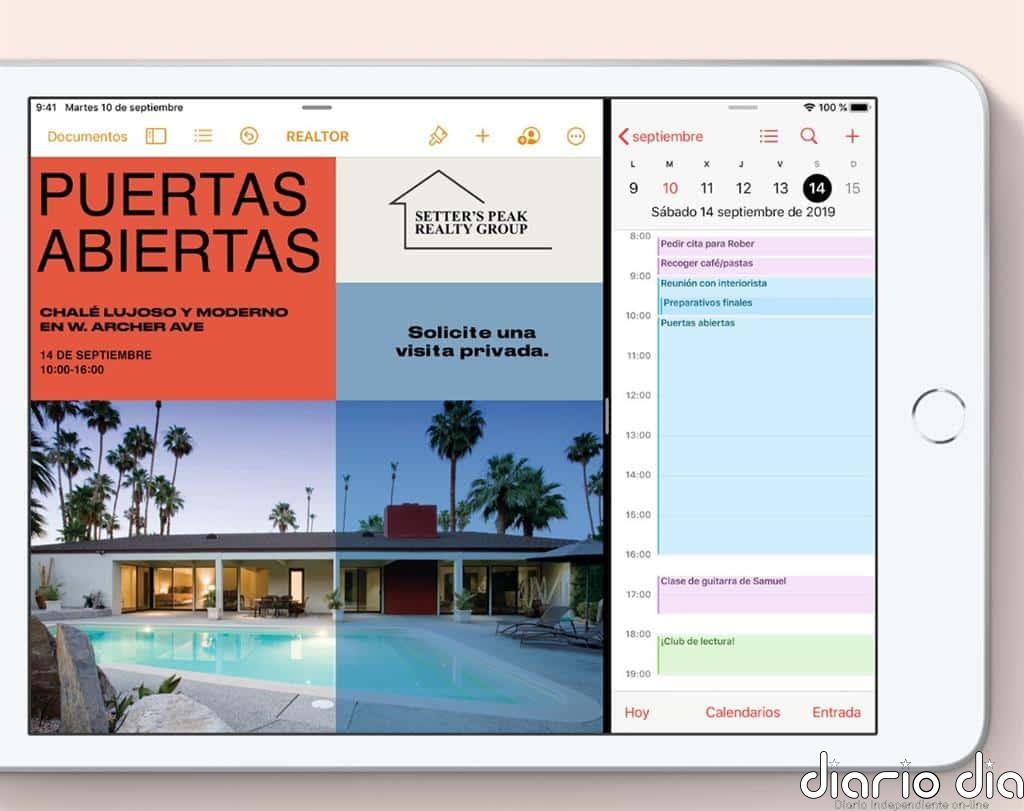Toggle the calendar list view icon
This screenshot has height=811, width=1024.
click(768, 136)
